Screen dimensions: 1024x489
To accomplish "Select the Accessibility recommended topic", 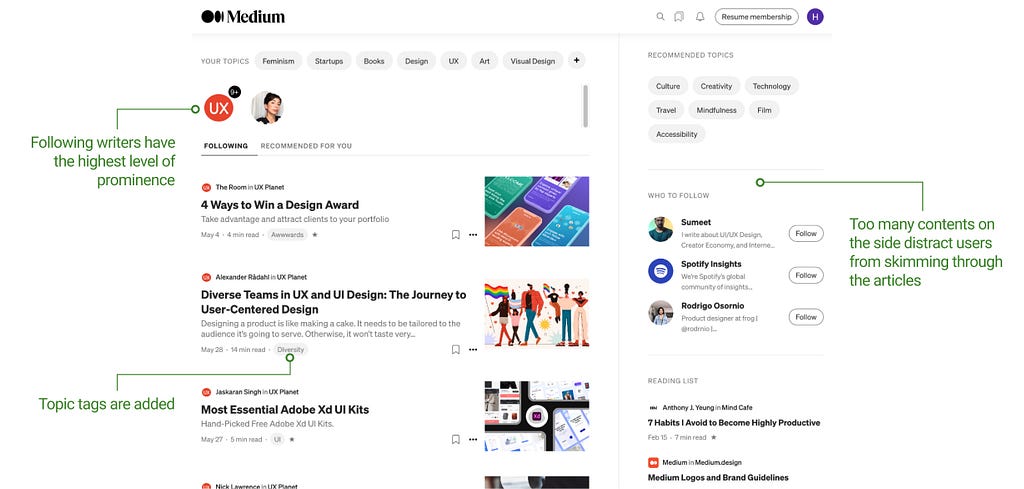I will click(677, 134).
